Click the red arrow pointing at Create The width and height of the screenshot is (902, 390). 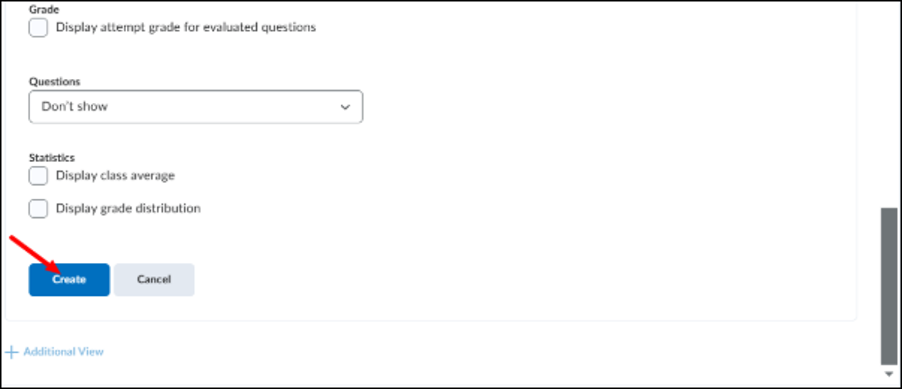pyautogui.click(x=36, y=253)
